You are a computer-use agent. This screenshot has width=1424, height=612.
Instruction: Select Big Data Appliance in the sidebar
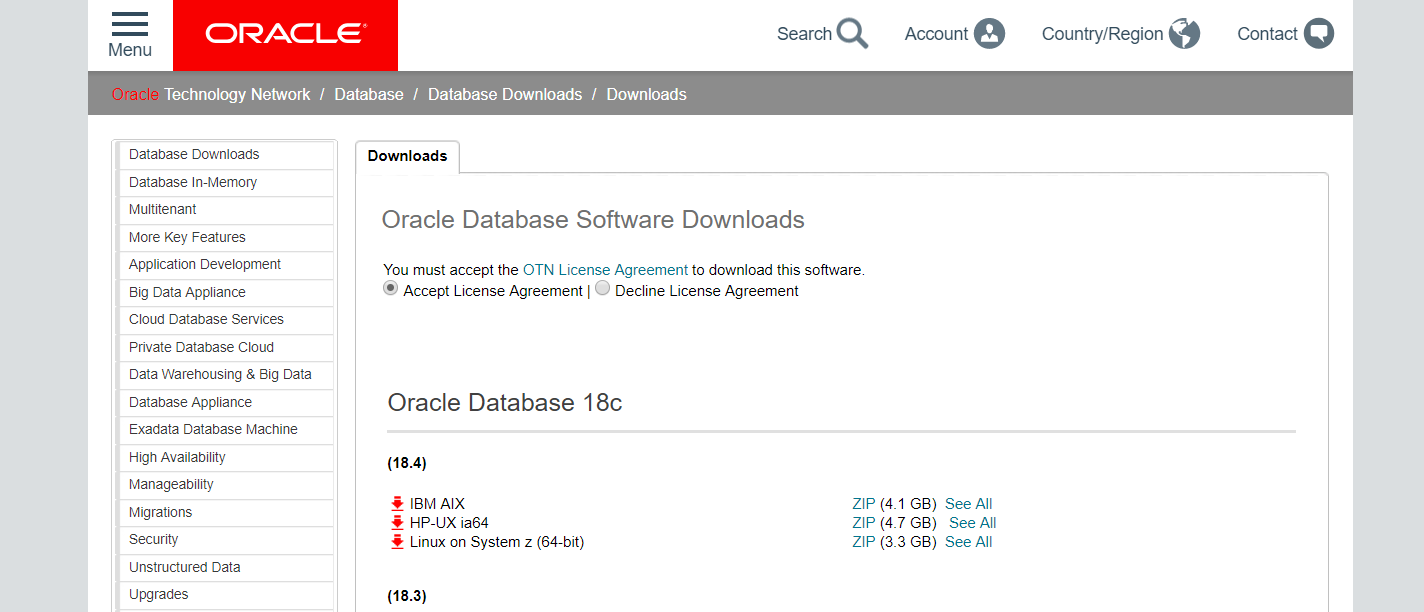pyautogui.click(x=186, y=292)
